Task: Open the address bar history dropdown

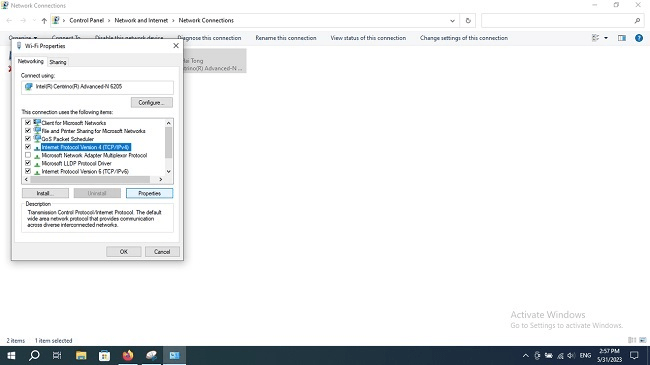Action: pyautogui.click(x=452, y=20)
